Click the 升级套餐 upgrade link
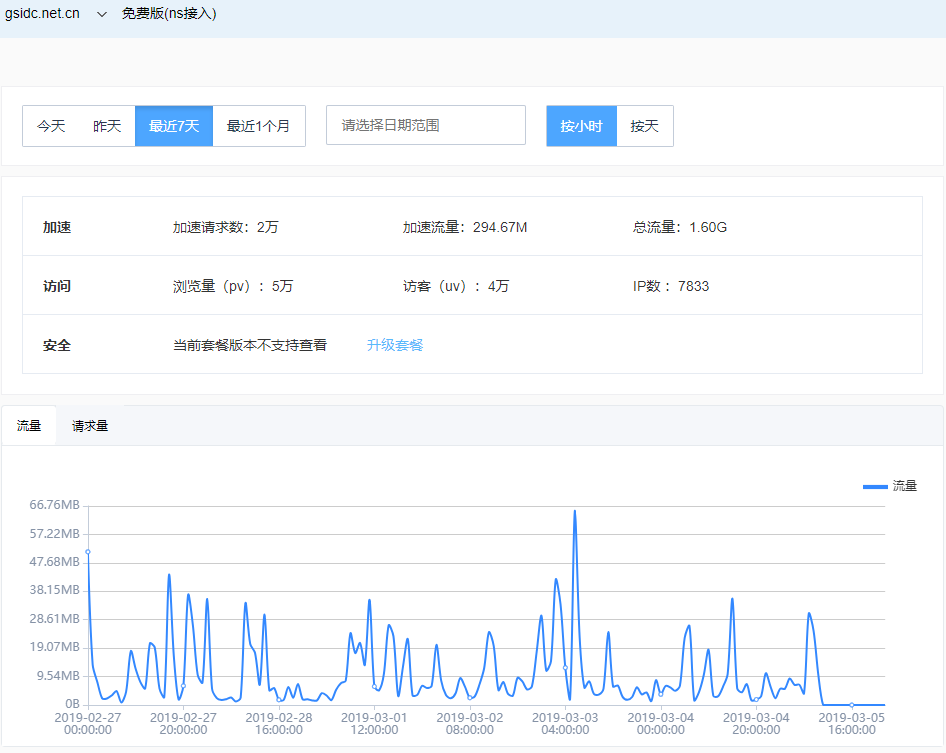This screenshot has height=753, width=946. point(395,345)
